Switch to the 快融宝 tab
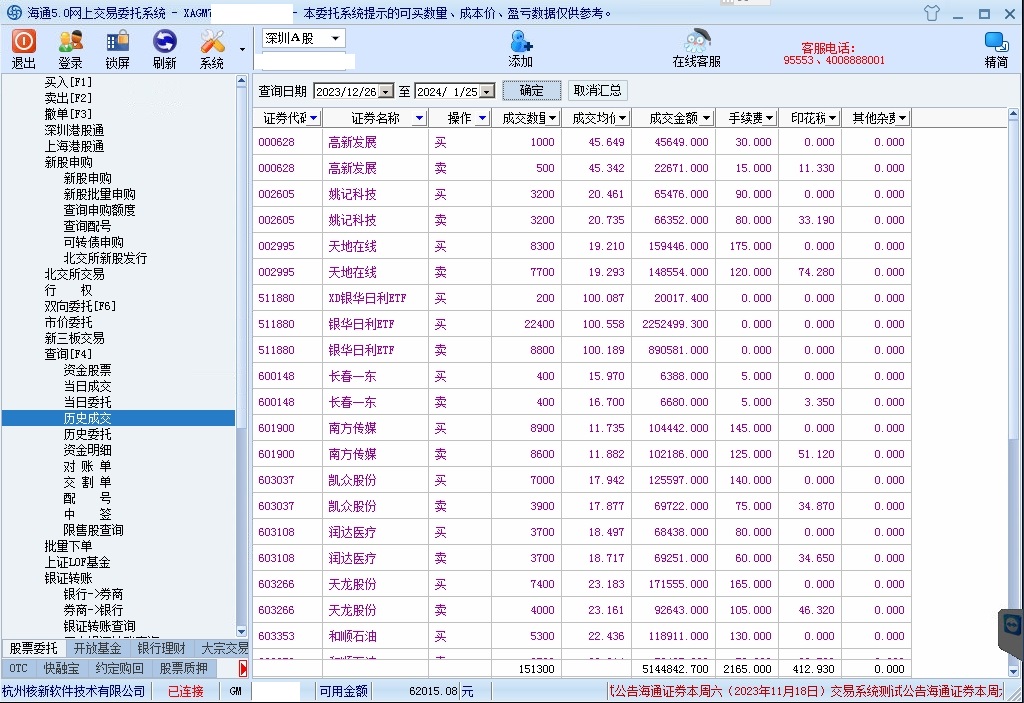Viewport: 1024px width, 703px height. pos(61,668)
